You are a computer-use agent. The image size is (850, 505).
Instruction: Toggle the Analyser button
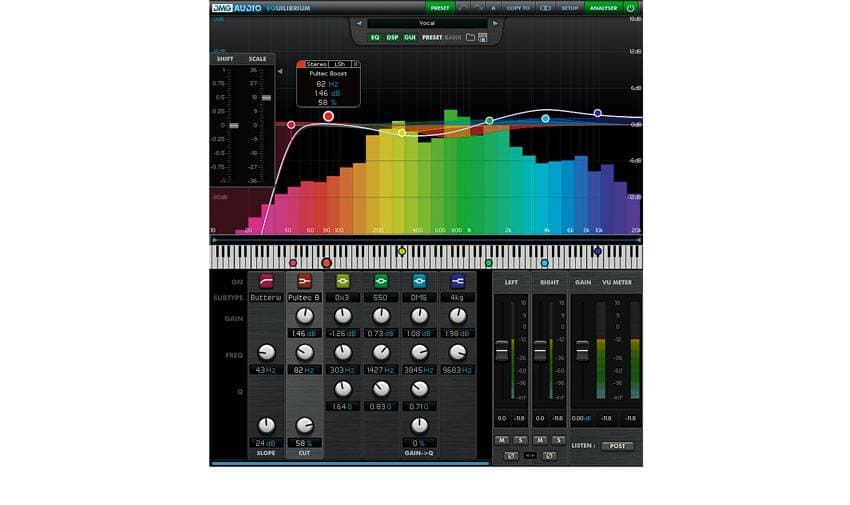pos(603,8)
